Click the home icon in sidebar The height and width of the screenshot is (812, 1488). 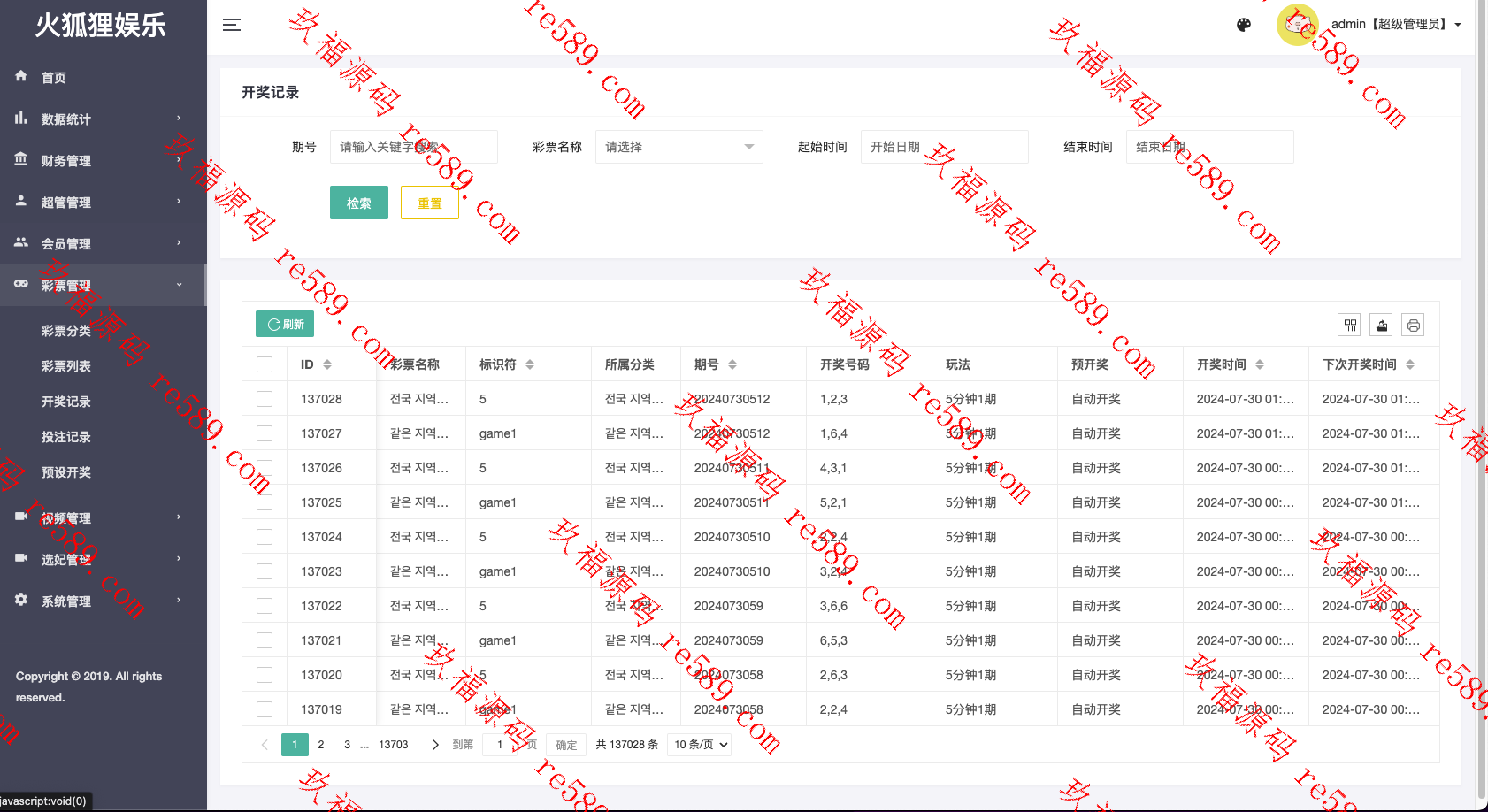click(x=21, y=76)
